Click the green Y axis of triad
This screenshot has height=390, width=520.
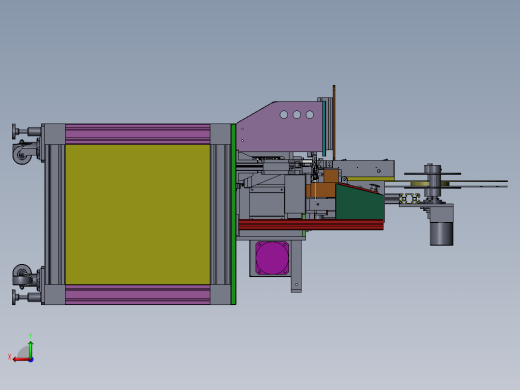click(30, 349)
